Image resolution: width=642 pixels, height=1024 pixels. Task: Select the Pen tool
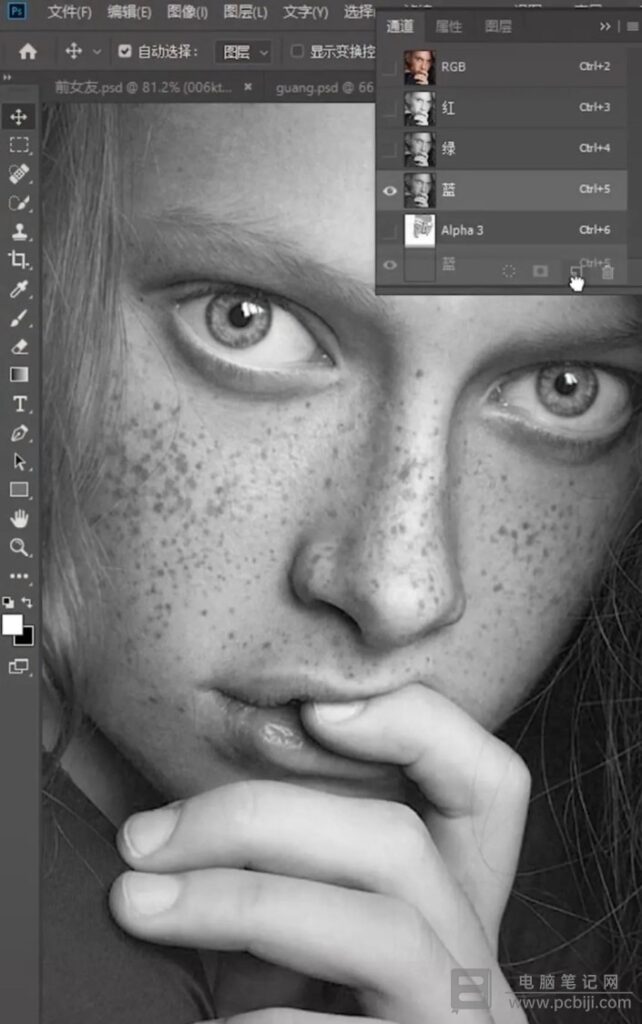(x=19, y=432)
